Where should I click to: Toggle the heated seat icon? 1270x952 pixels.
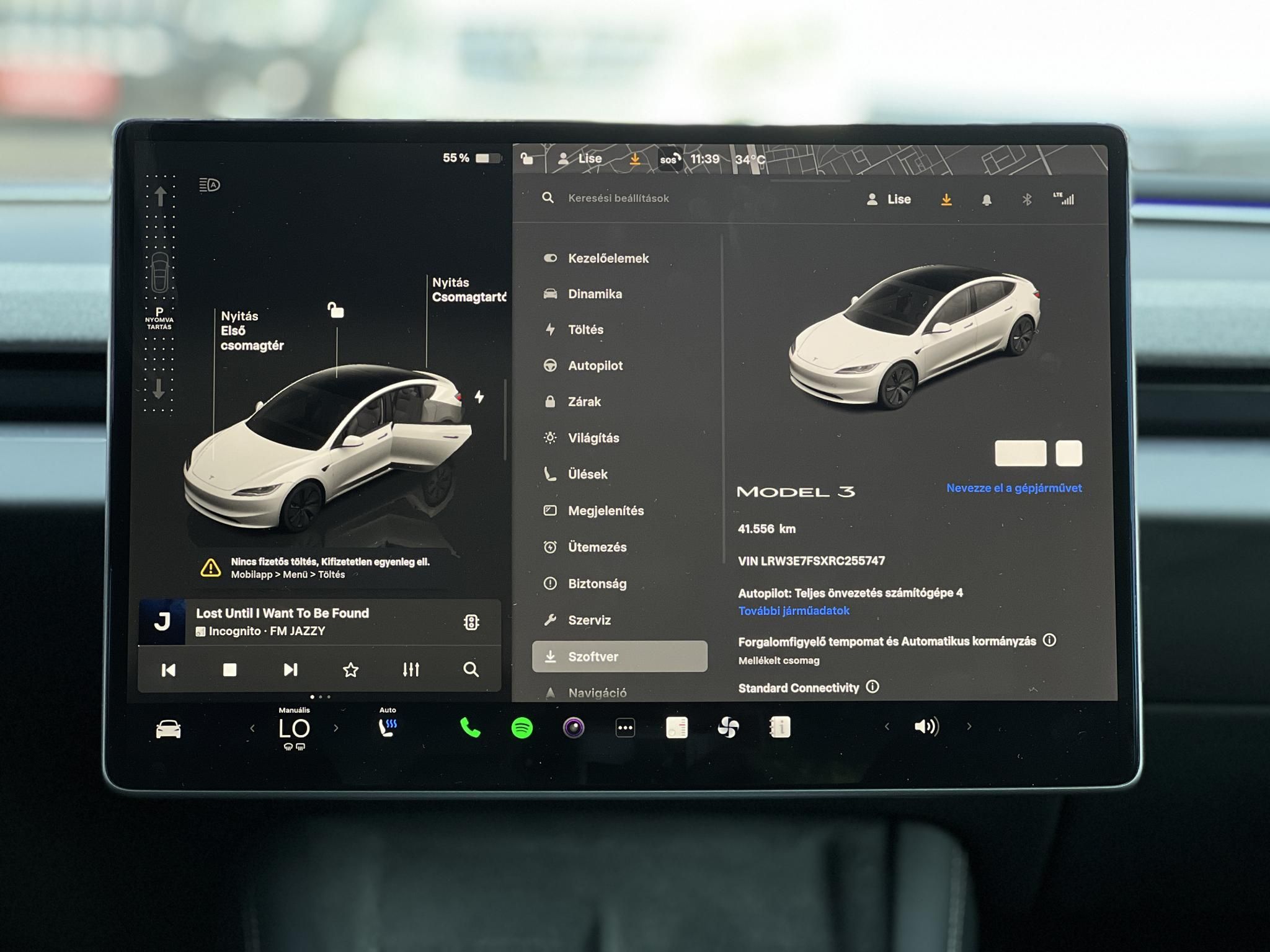[x=388, y=728]
